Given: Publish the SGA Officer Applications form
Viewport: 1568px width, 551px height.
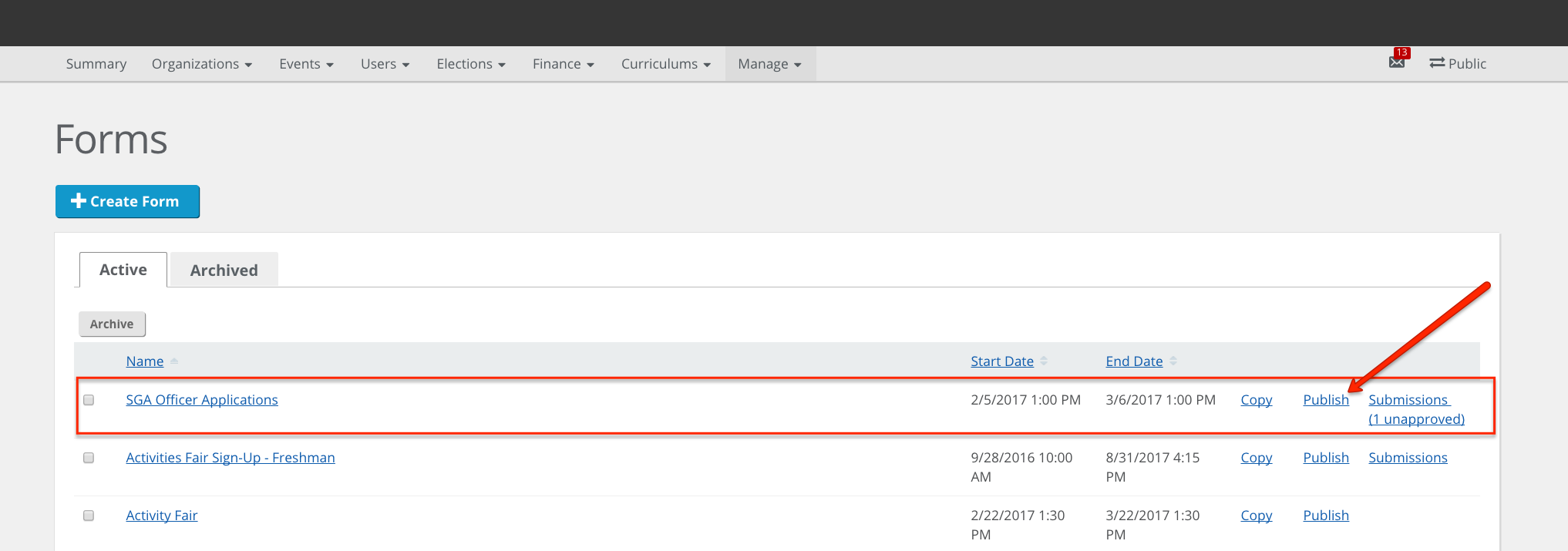Looking at the screenshot, I should [x=1326, y=400].
